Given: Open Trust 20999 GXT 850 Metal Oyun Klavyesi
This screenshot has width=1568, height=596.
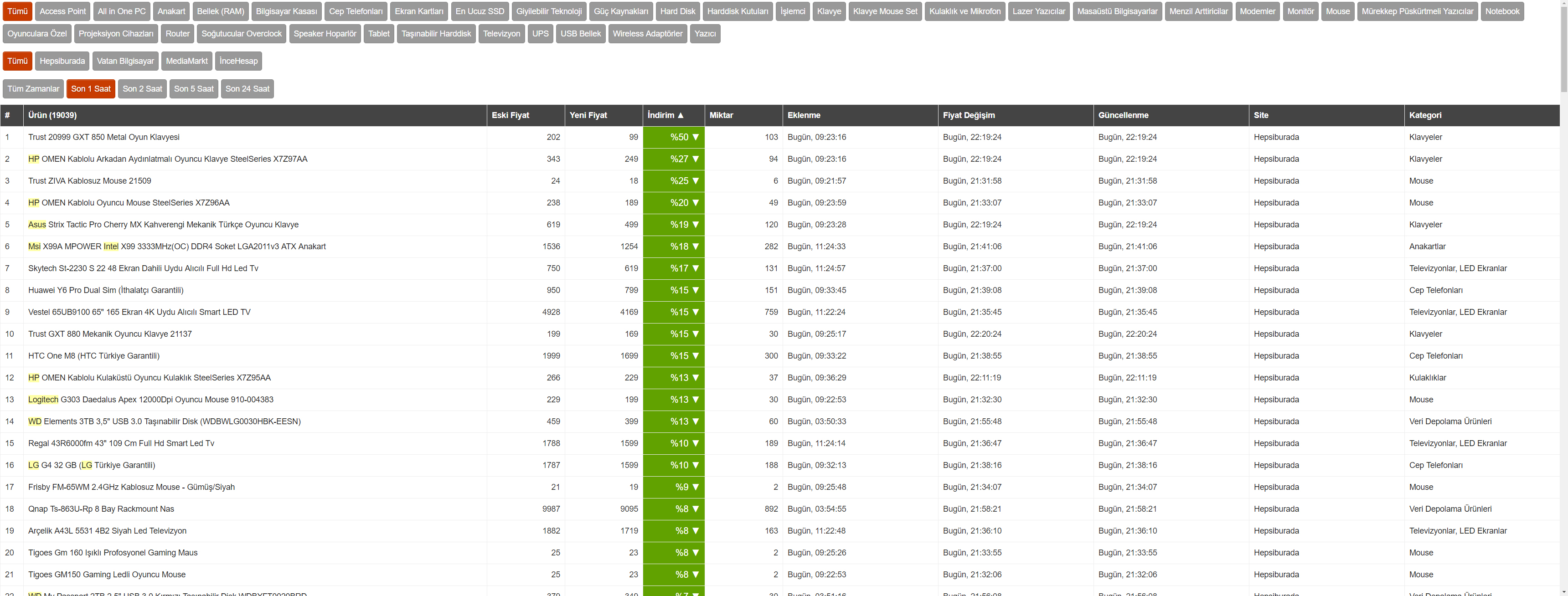Looking at the screenshot, I should click(104, 137).
